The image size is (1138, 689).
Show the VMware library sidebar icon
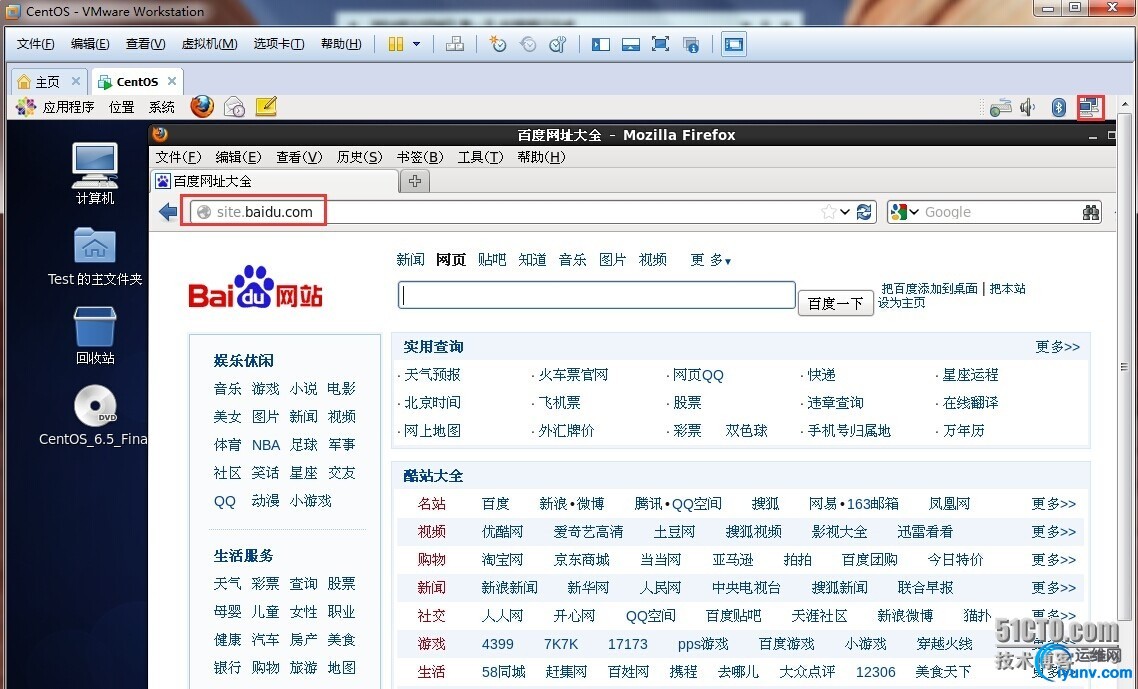[601, 44]
